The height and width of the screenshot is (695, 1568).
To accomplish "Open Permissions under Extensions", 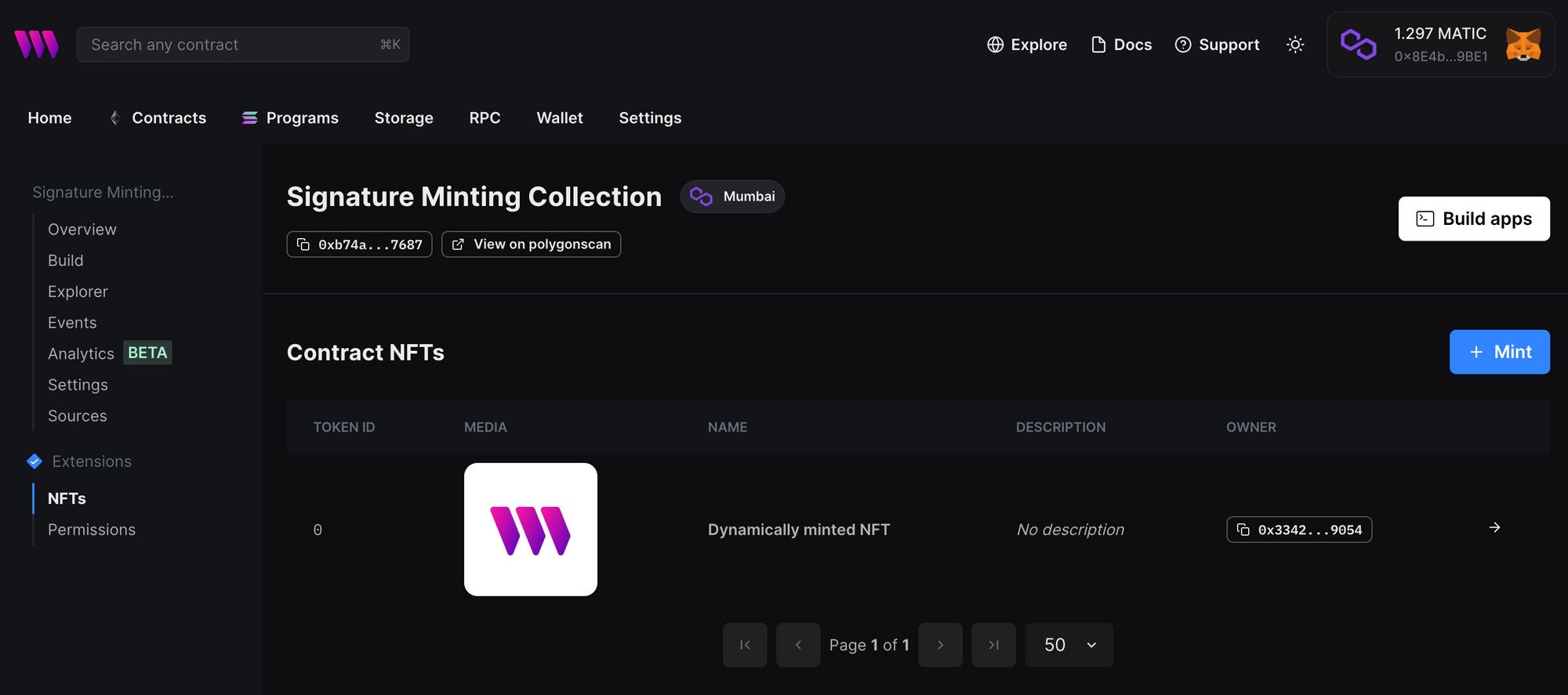I will [92, 530].
